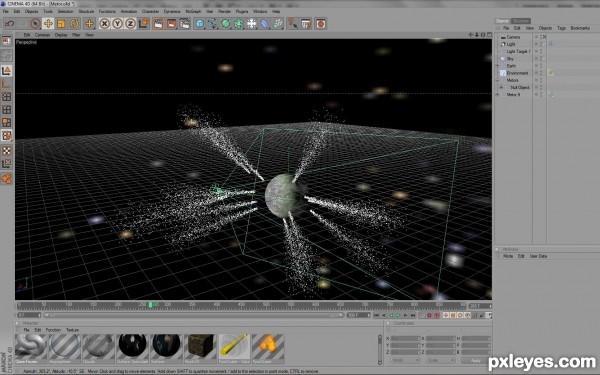
Task: Click the X position input field
Action: (x=405, y=339)
